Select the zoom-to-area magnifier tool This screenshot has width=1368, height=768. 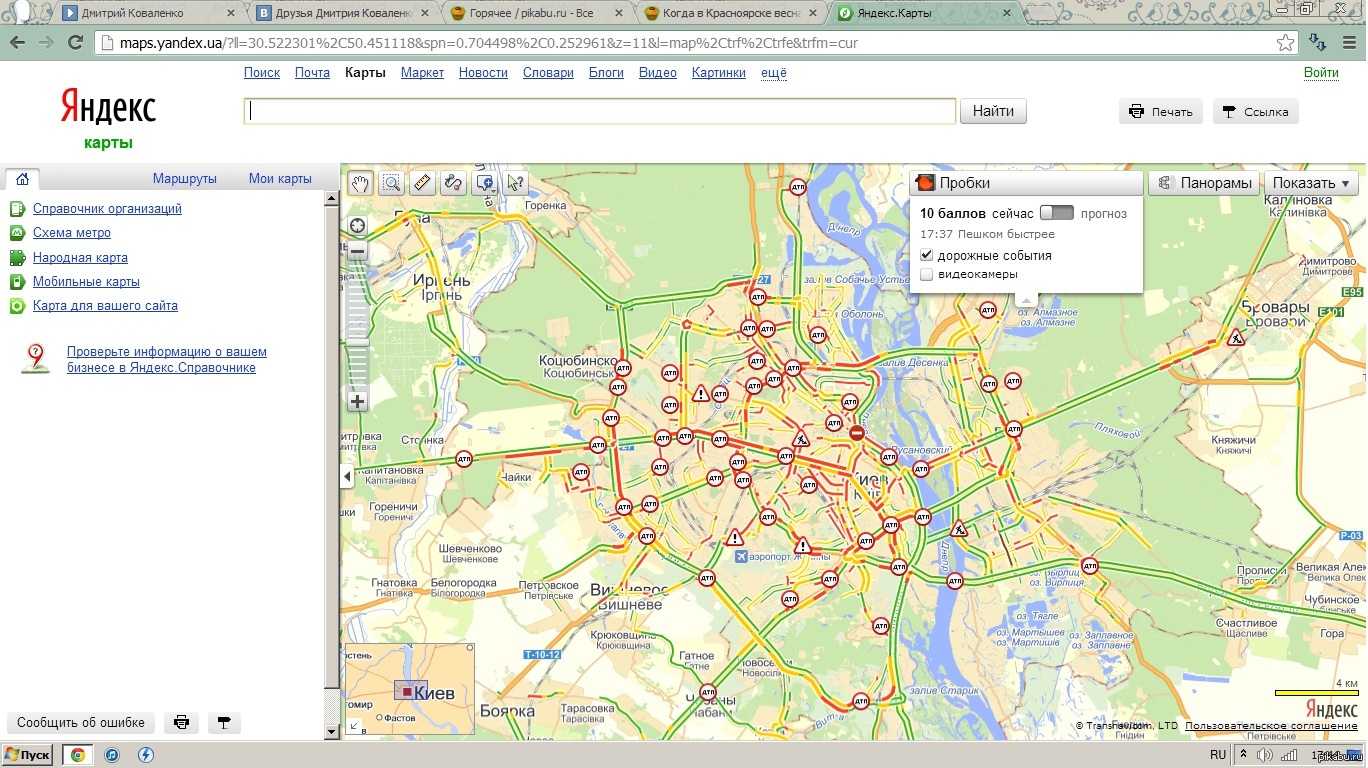(391, 183)
